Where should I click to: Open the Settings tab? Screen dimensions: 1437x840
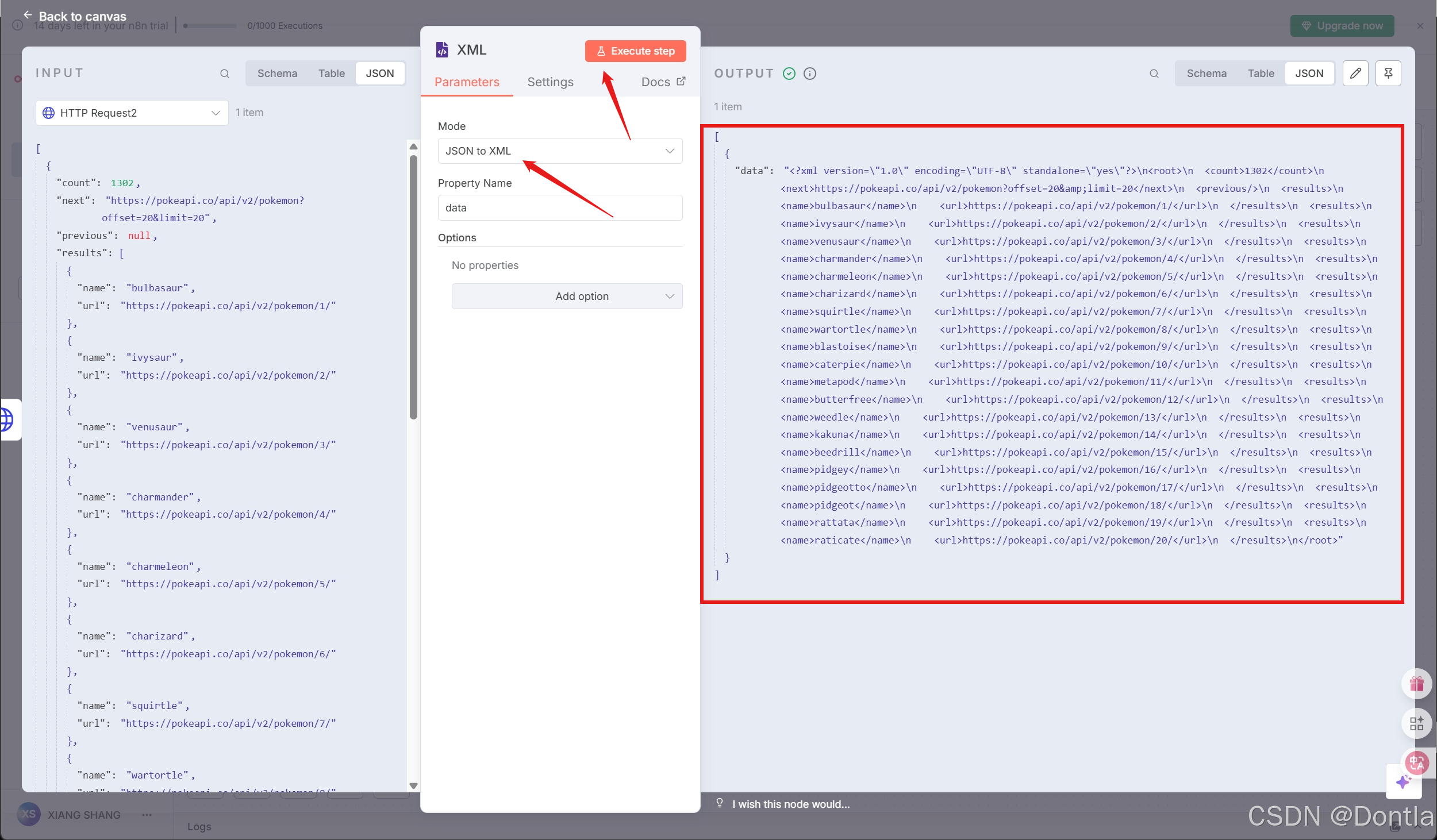[550, 82]
